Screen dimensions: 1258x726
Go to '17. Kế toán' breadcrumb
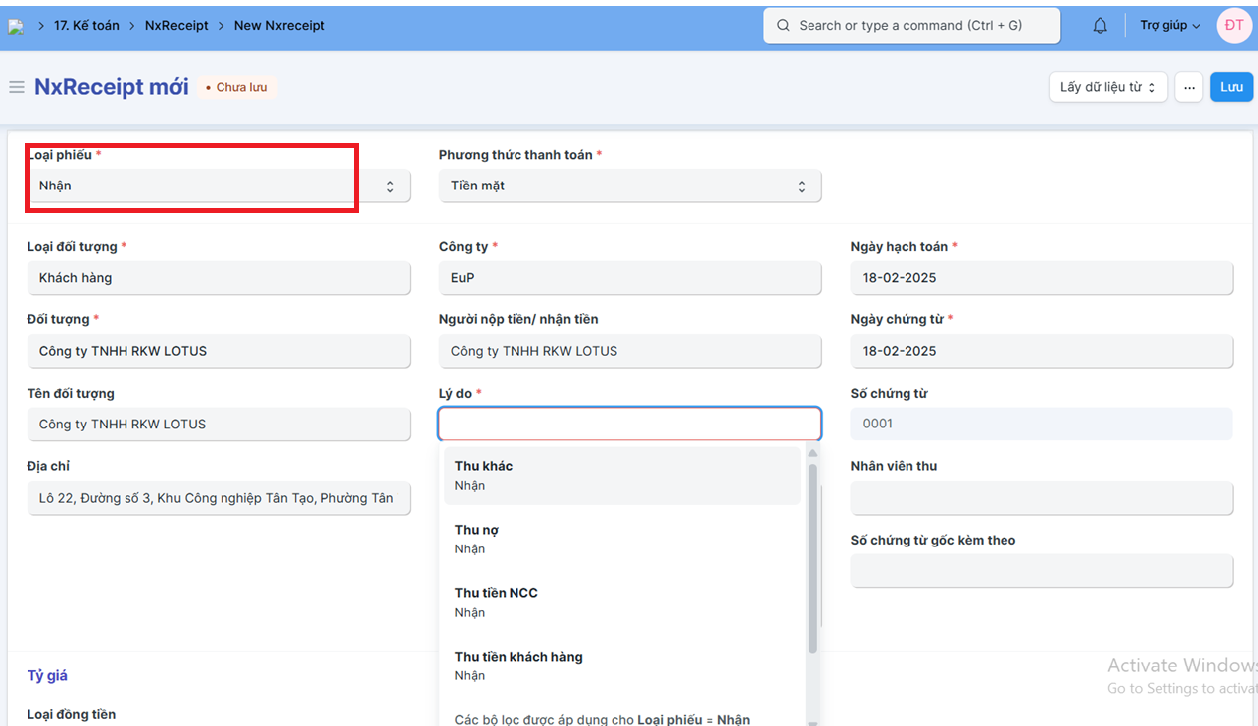(x=86, y=26)
